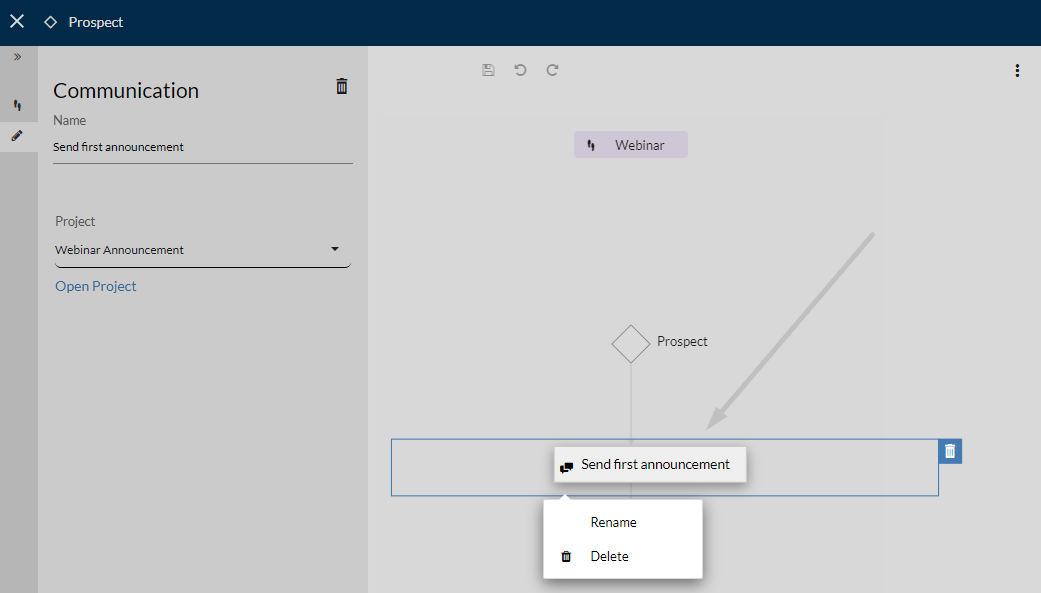Image resolution: width=1041 pixels, height=593 pixels.
Task: Follow the Open Project link
Action: pyautogui.click(x=96, y=286)
